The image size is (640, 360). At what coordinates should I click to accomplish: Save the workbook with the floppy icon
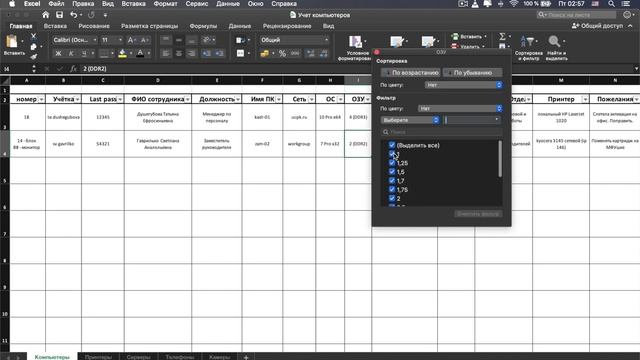coord(60,15)
